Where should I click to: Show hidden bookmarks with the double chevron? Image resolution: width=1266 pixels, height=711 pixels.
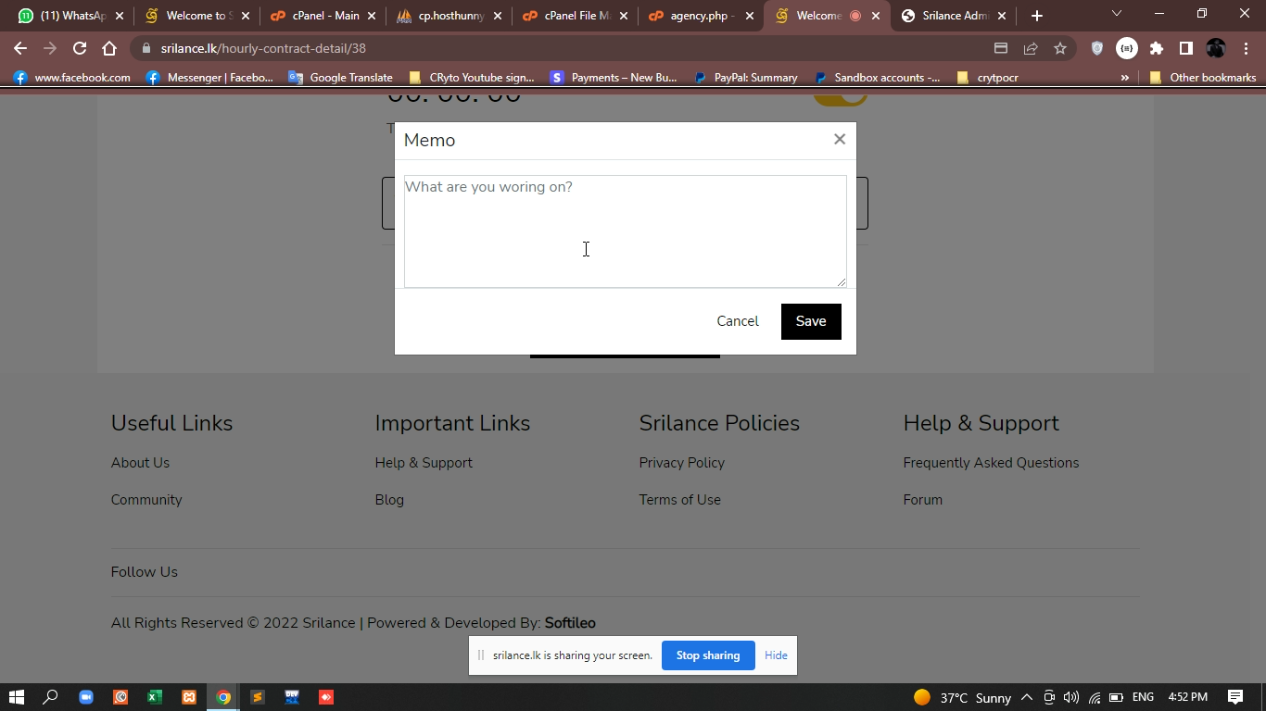pos(1125,77)
